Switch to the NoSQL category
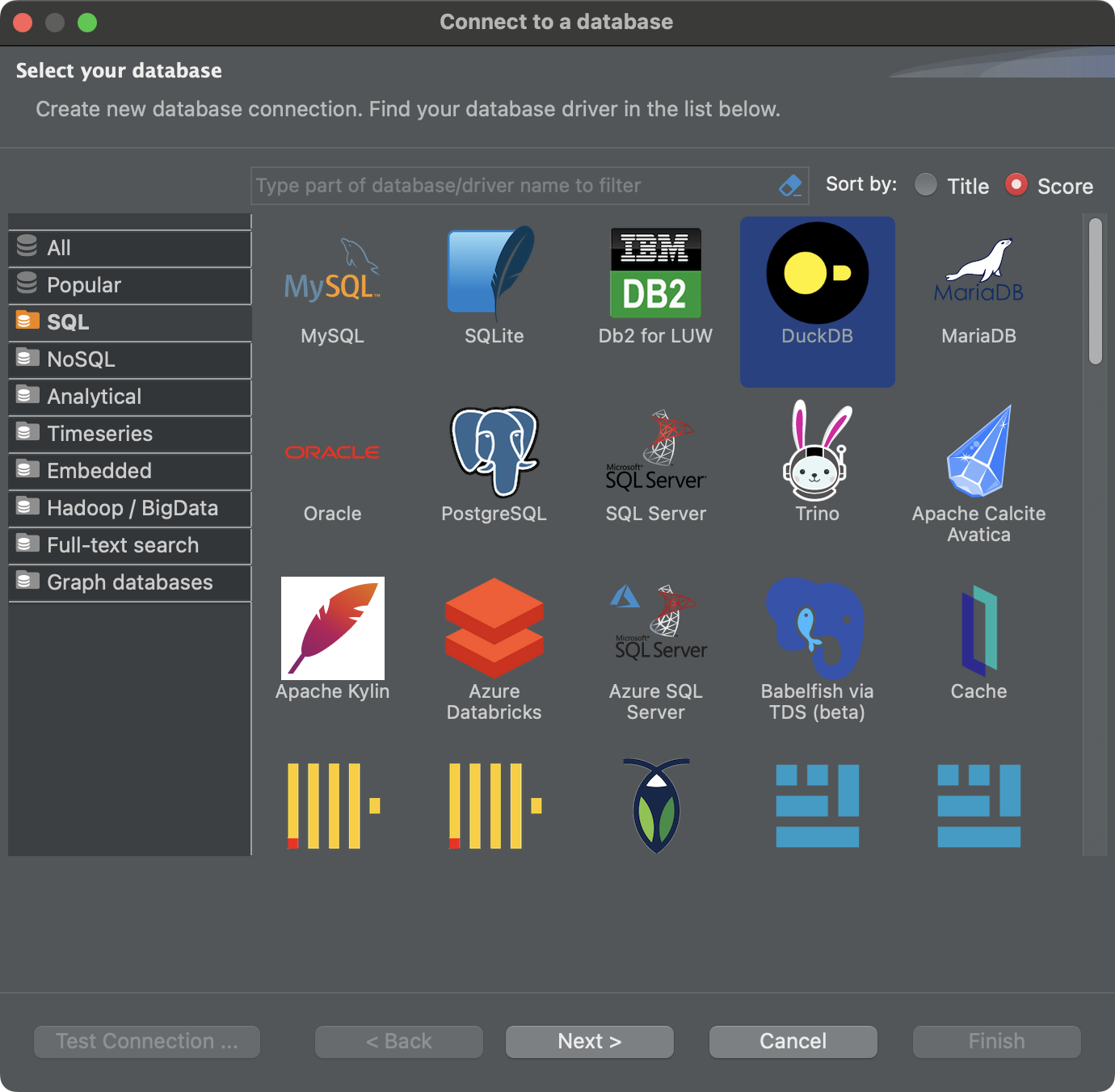The width and height of the screenshot is (1115, 1092). (130, 359)
